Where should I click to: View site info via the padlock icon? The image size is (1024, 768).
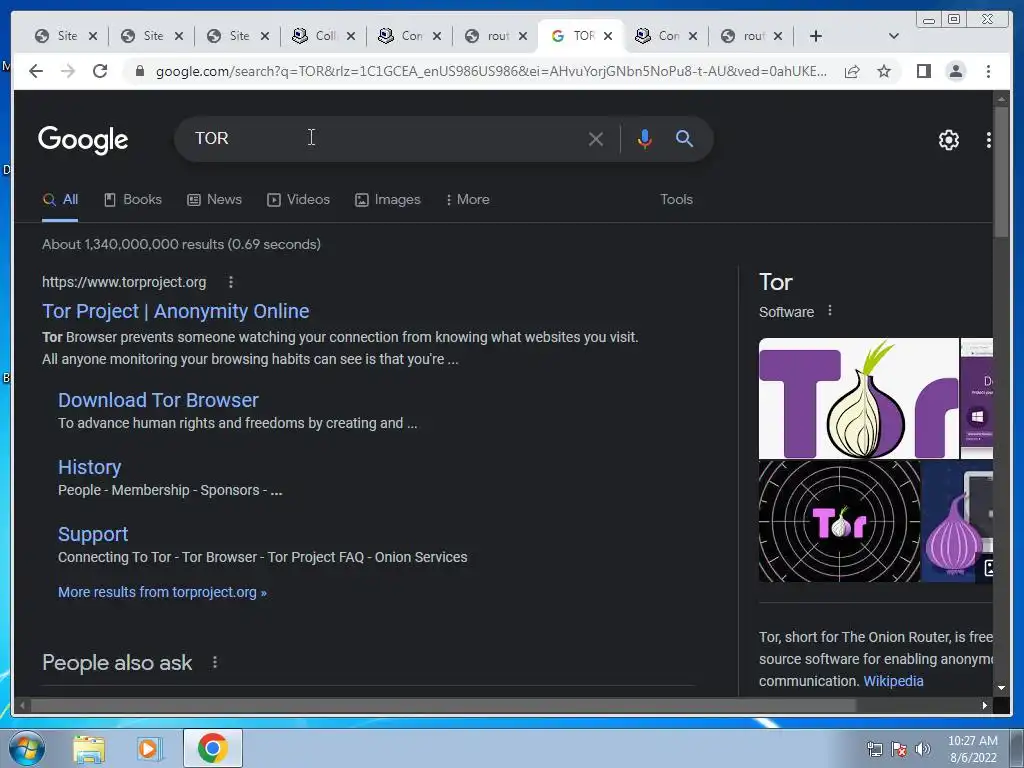pos(139,71)
